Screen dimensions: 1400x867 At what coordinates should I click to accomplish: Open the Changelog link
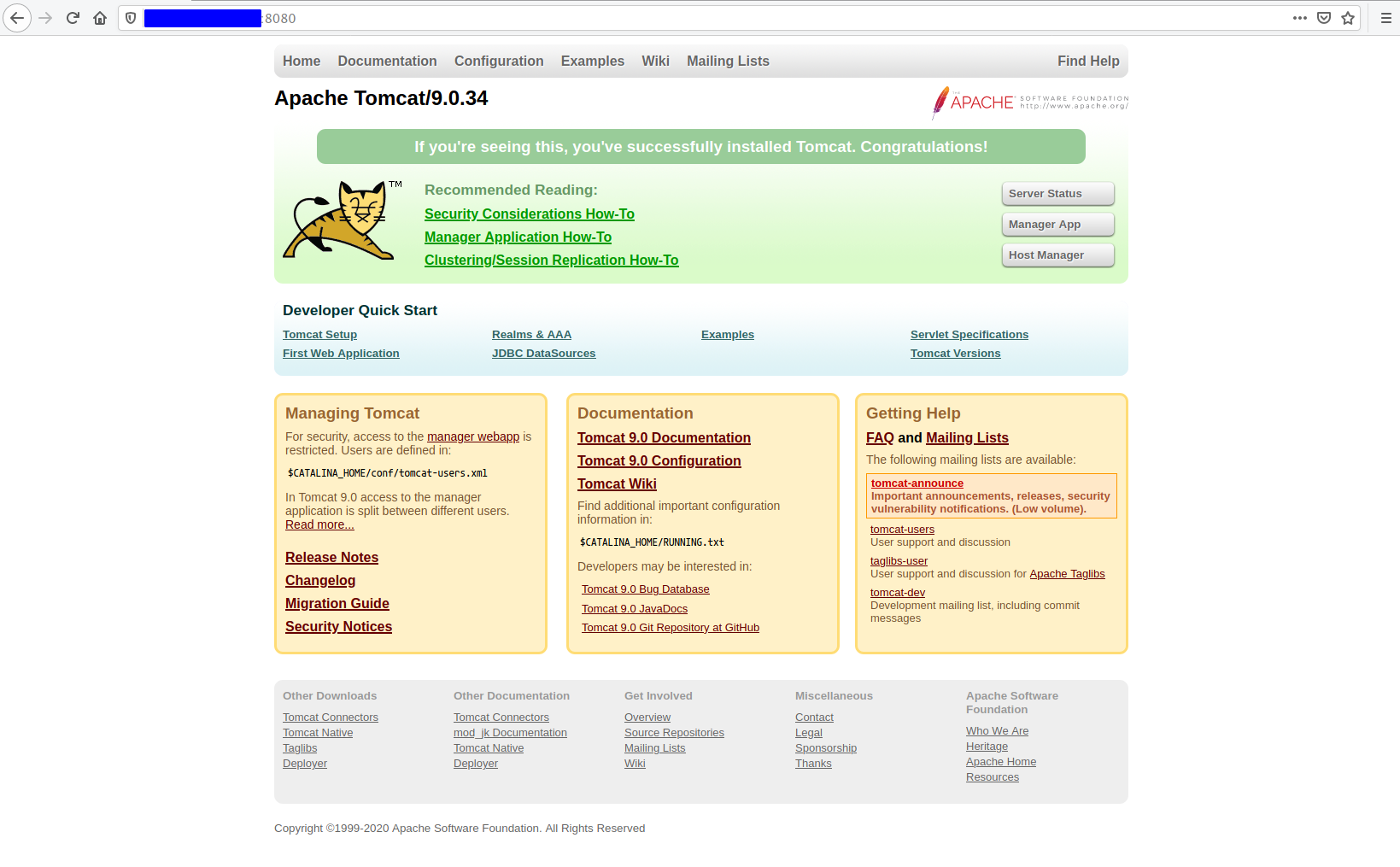click(x=320, y=581)
